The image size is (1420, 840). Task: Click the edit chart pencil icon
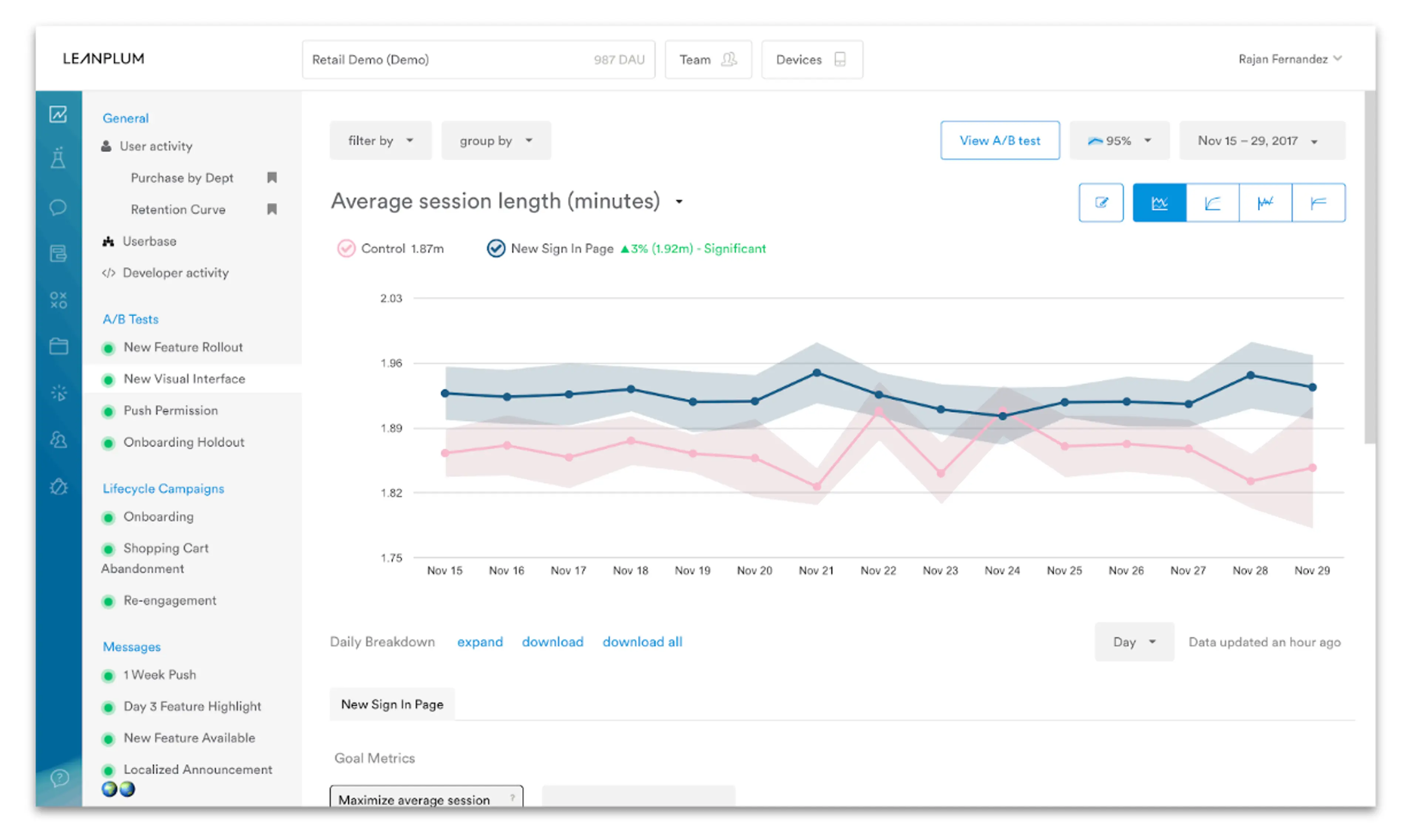[1101, 203]
